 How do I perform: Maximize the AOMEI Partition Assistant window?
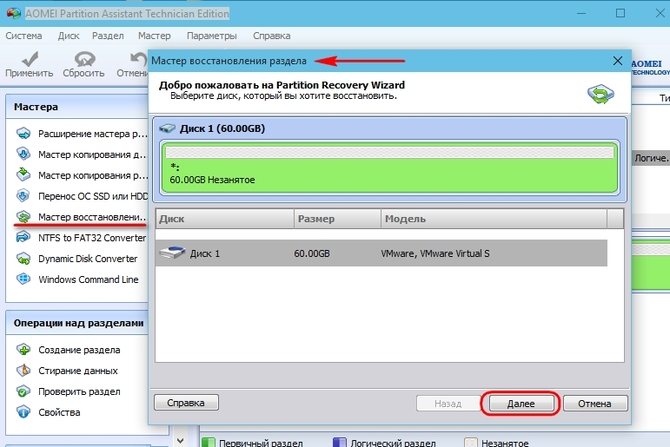pos(620,13)
